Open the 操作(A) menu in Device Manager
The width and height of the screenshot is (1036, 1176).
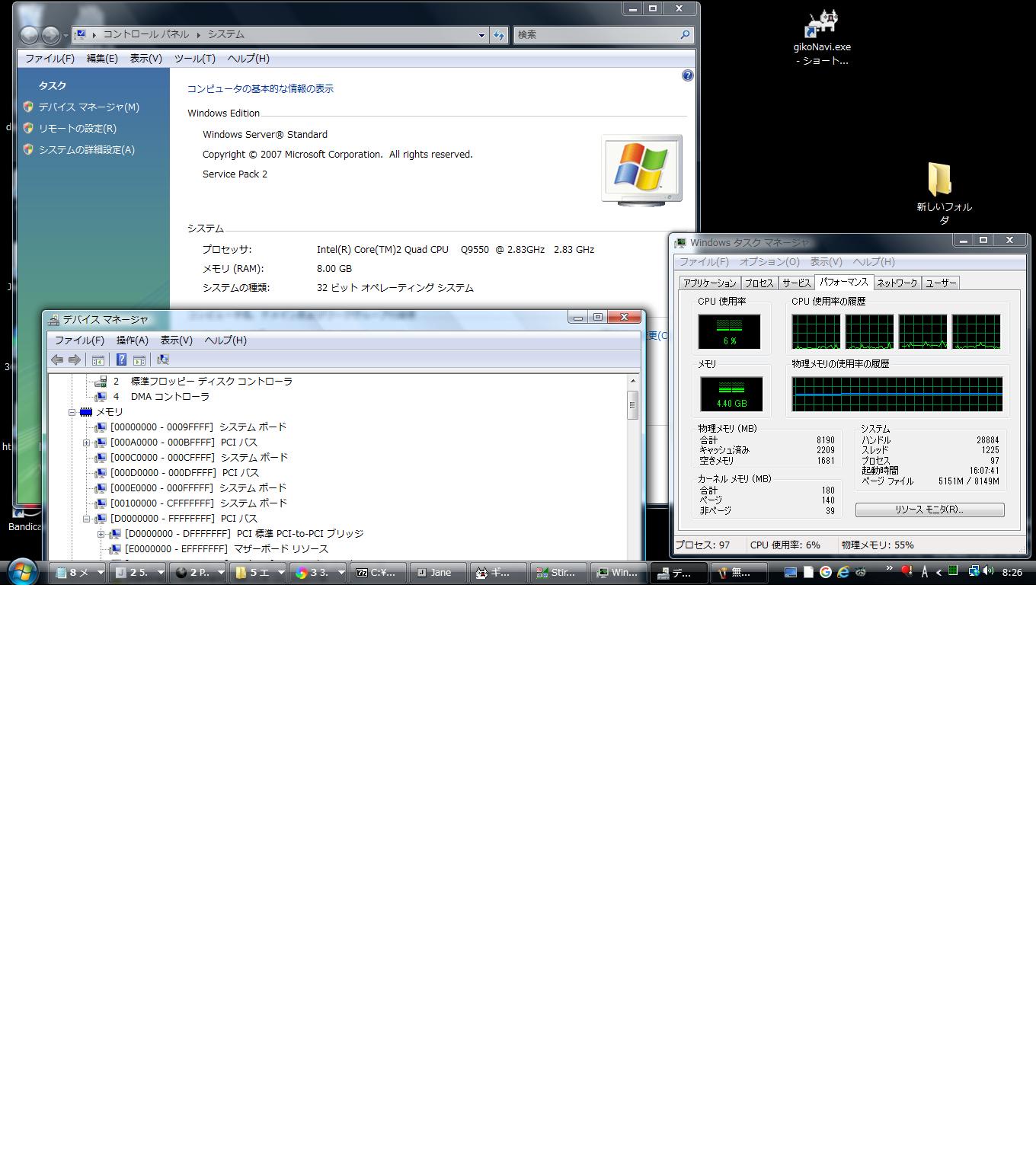click(x=132, y=340)
